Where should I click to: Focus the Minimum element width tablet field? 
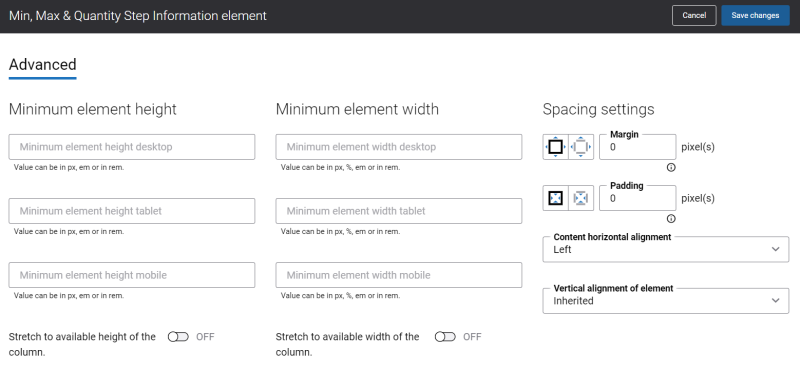click(399, 211)
